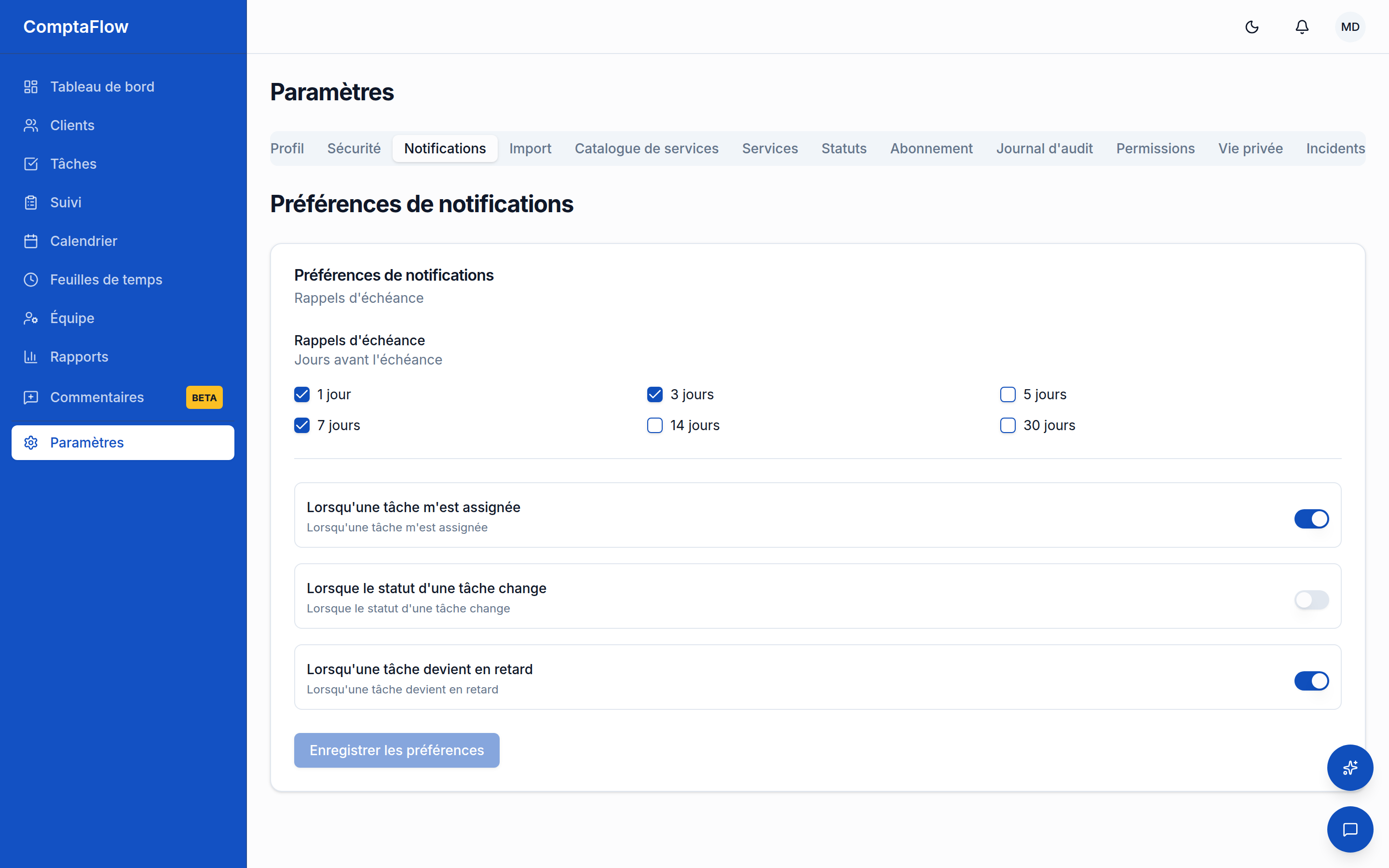
Task: Open the Vie privée tab
Action: point(1251,149)
